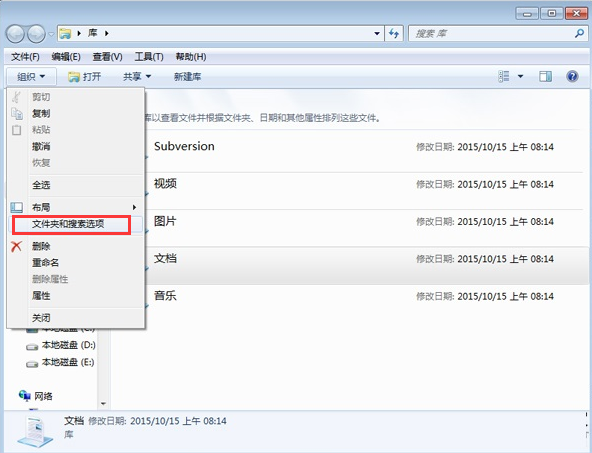Click the help question mark icon
The height and width of the screenshot is (453, 592).
pos(572,77)
